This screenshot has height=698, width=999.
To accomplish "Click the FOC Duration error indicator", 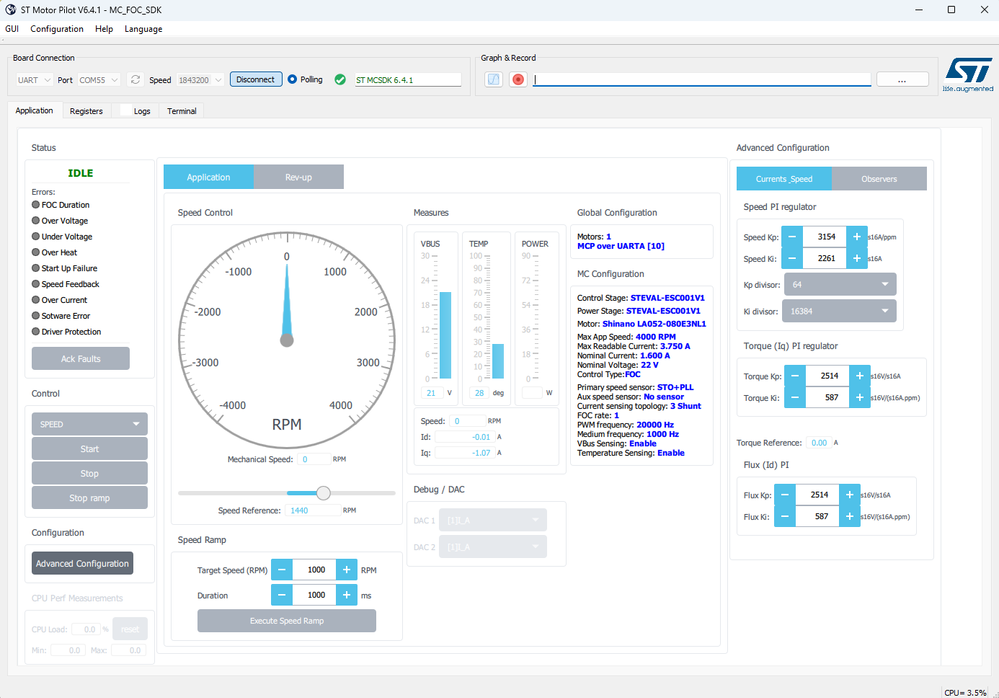I will pyautogui.click(x=36, y=204).
